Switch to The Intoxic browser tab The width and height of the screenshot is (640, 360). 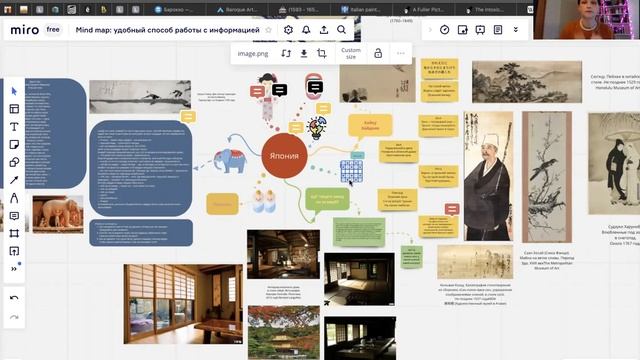486,9
